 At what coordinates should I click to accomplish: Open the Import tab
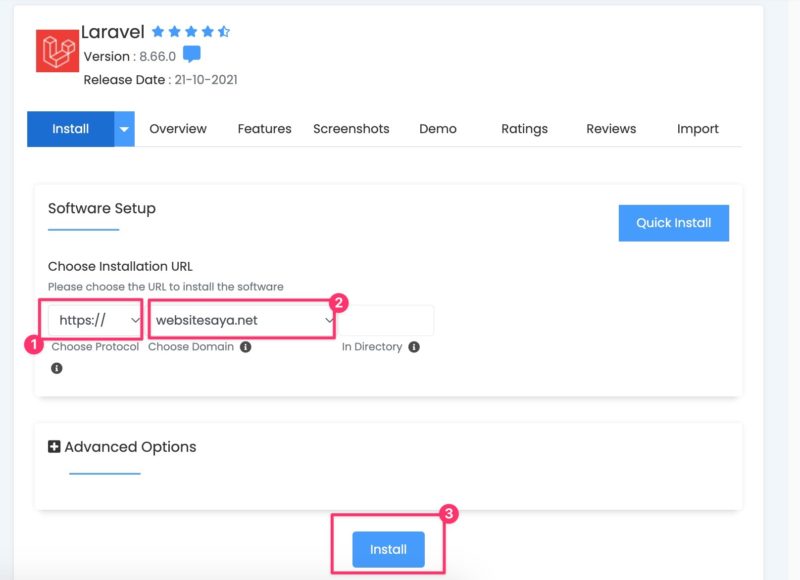[x=698, y=128]
